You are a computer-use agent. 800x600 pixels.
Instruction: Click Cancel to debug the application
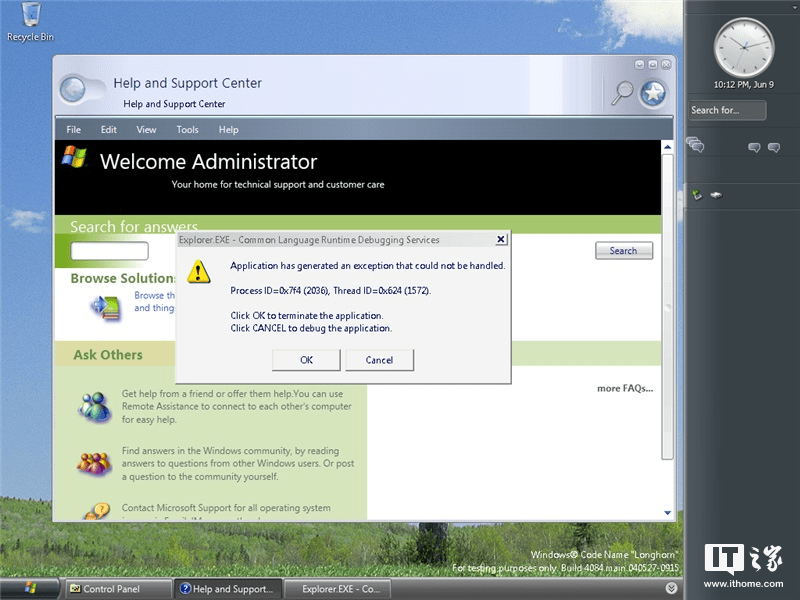click(x=379, y=360)
